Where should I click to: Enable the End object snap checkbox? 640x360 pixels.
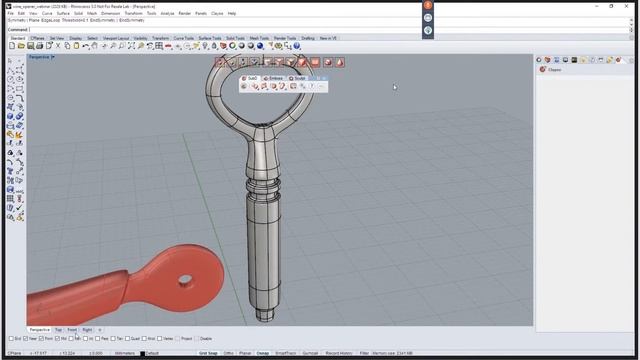[11, 338]
